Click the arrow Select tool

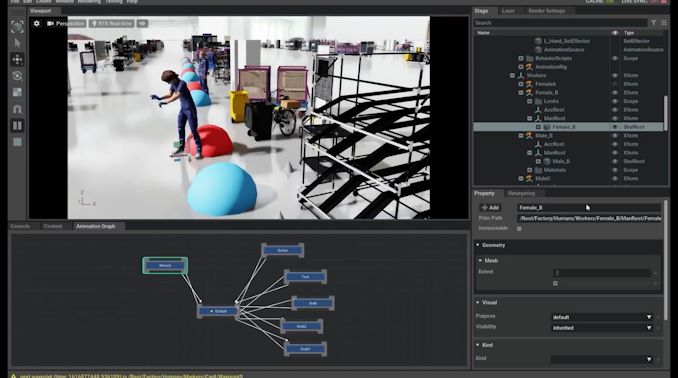click(x=17, y=43)
